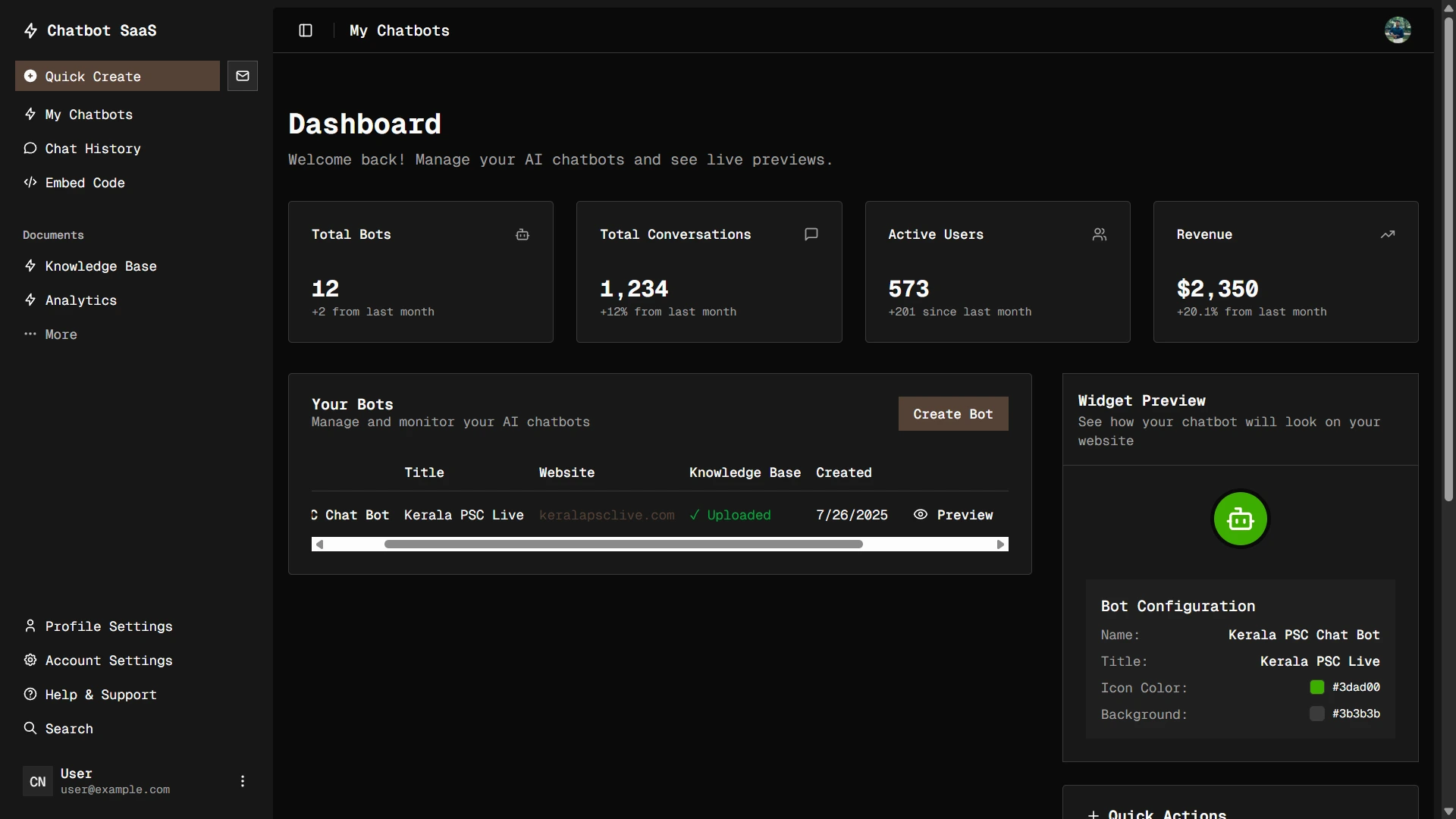Toggle the sidebar panel icon
1456x819 pixels.
click(x=306, y=30)
